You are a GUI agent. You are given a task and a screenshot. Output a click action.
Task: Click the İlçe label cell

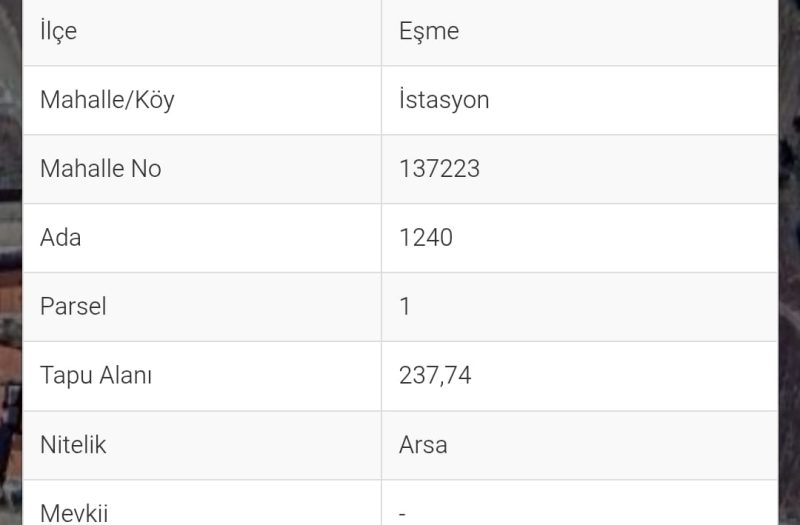58,31
